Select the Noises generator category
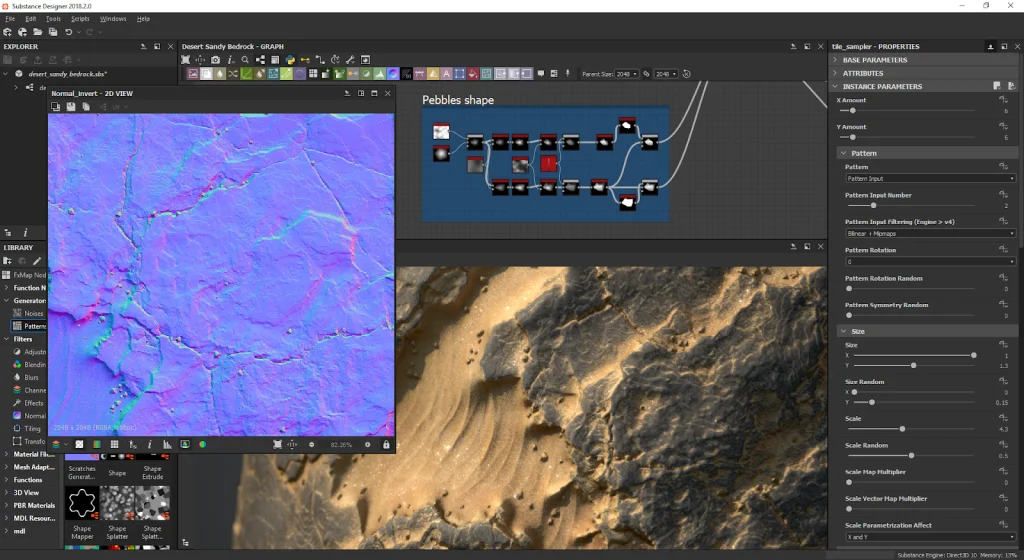This screenshot has width=1024, height=560. pos(33,313)
